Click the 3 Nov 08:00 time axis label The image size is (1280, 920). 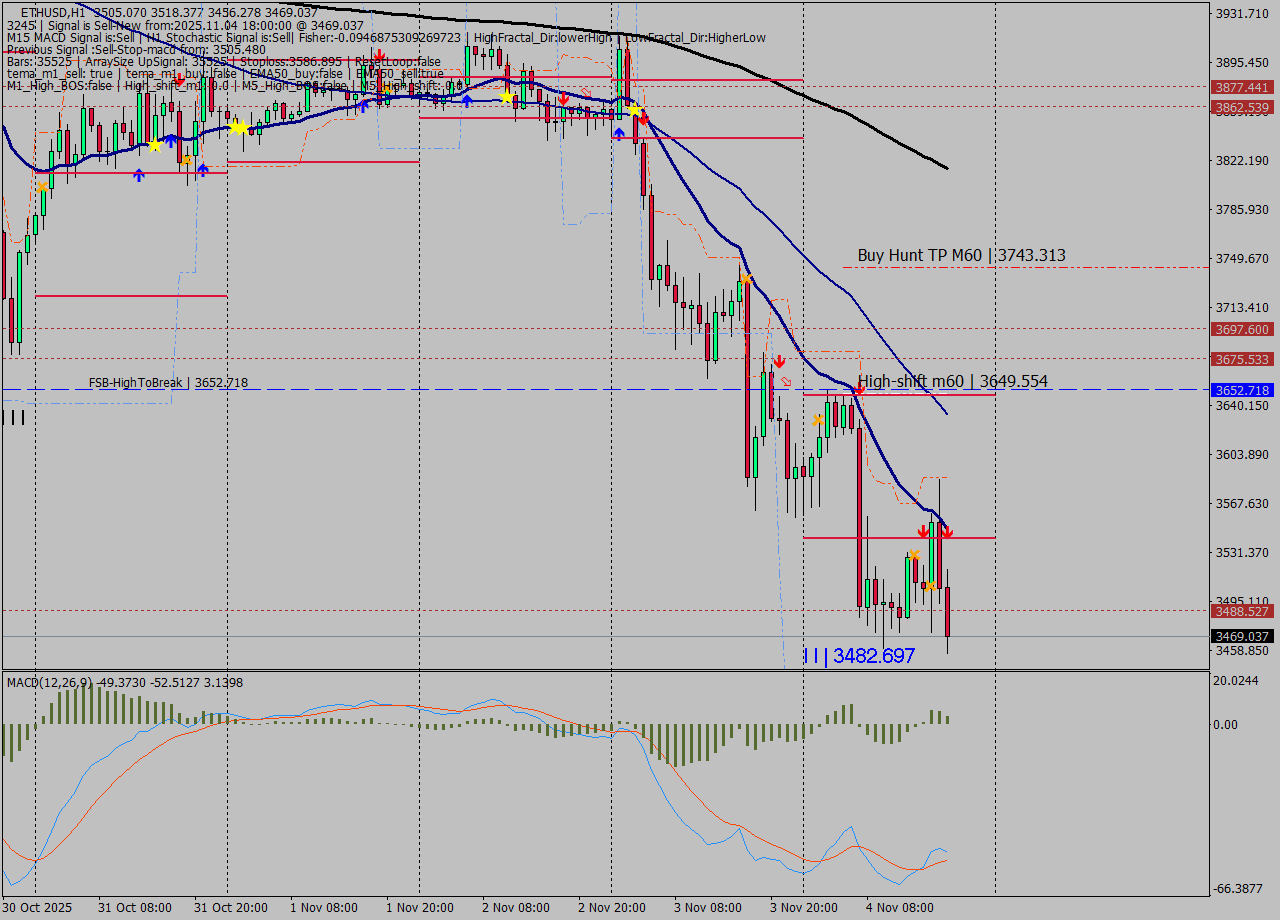[708, 907]
